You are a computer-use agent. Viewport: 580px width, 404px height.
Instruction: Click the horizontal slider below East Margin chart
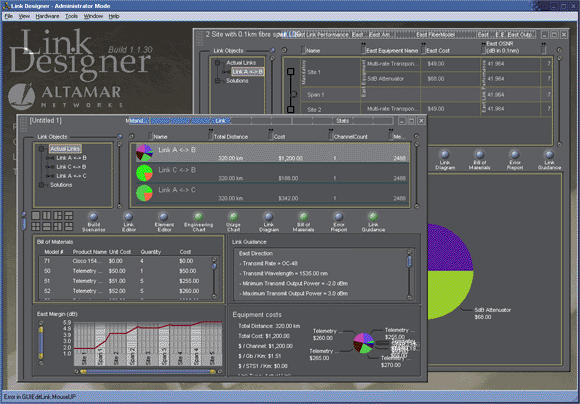pyautogui.click(x=148, y=371)
